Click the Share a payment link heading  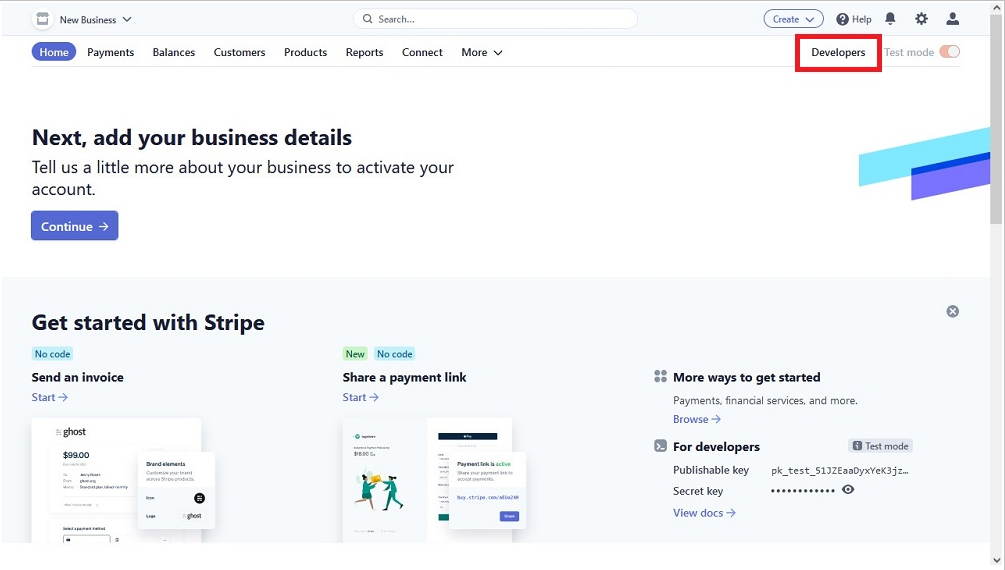pyautogui.click(x=404, y=377)
